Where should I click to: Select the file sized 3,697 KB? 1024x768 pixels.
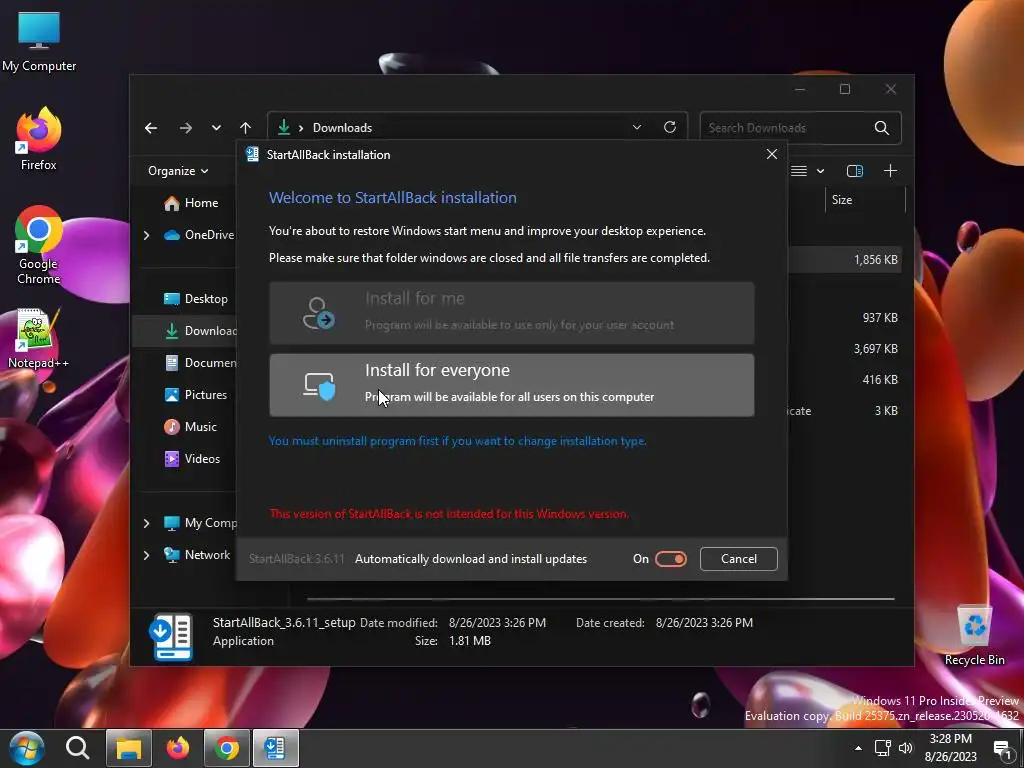point(876,349)
